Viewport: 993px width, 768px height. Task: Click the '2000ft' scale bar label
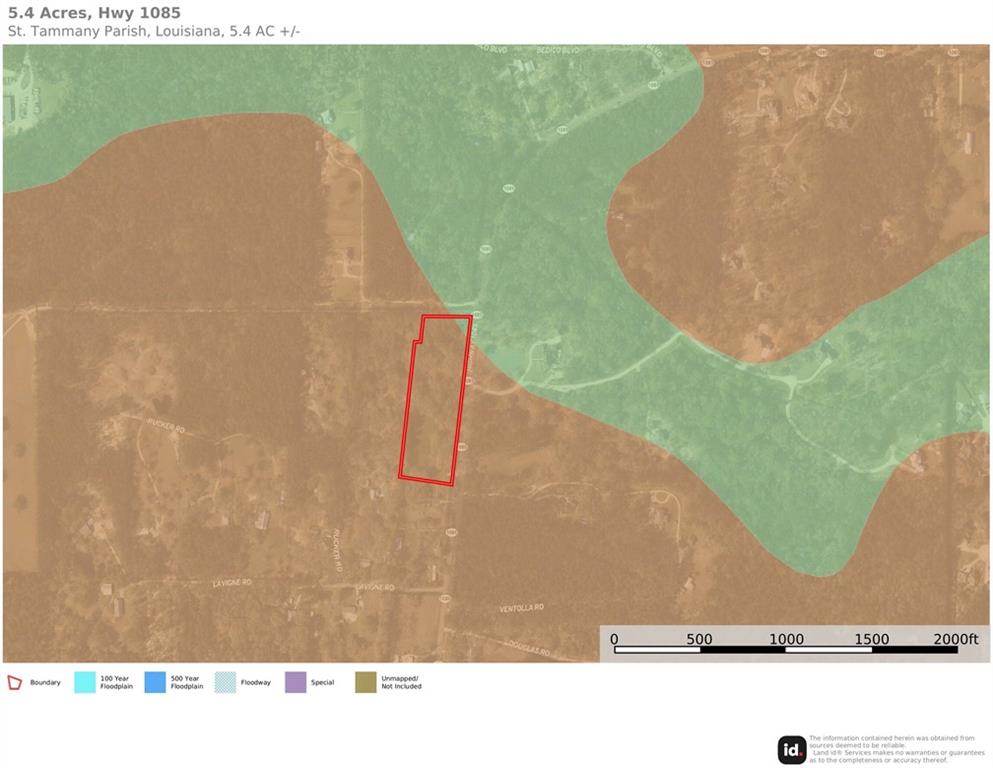(956, 639)
